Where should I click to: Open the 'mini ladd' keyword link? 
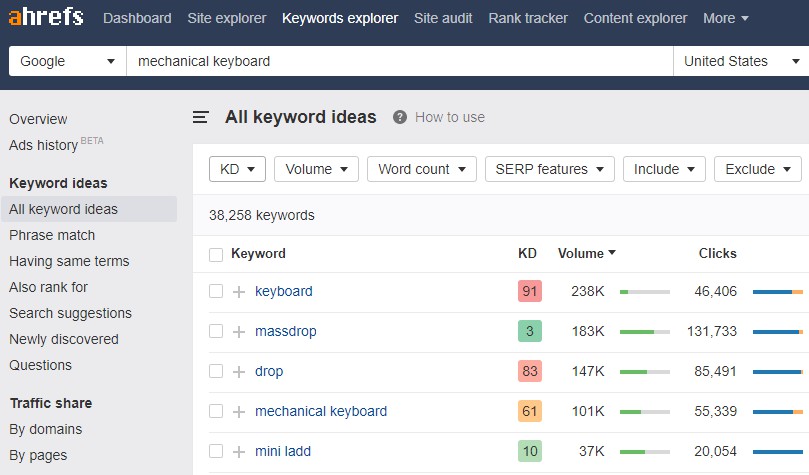click(283, 451)
